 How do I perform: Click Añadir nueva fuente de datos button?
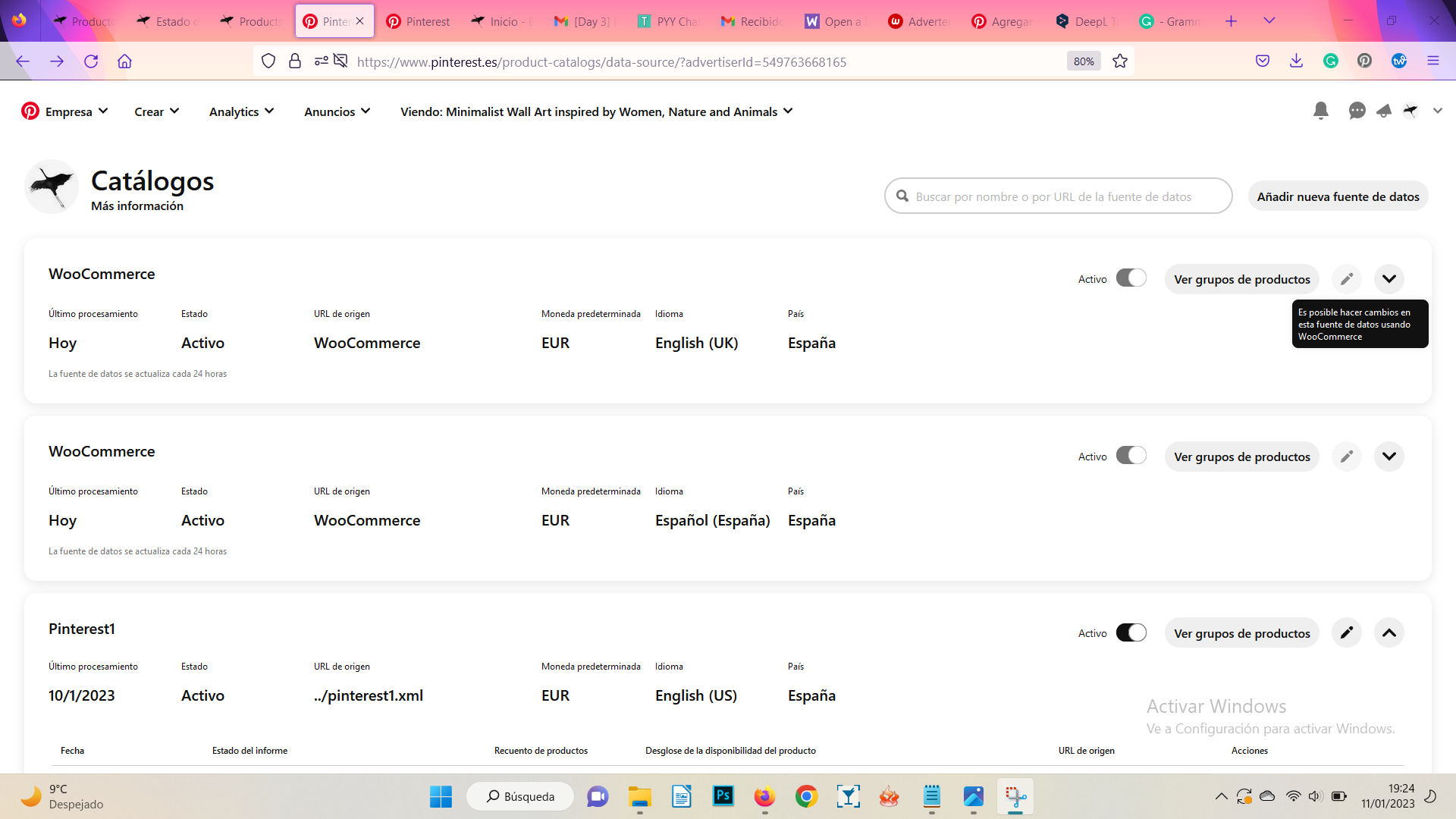coord(1338,196)
